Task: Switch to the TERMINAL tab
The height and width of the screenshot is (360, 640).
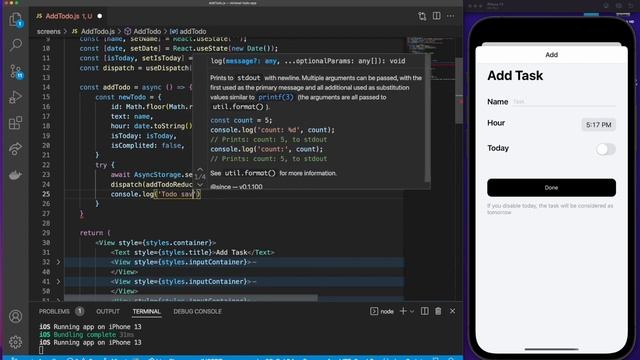Action: point(147,311)
